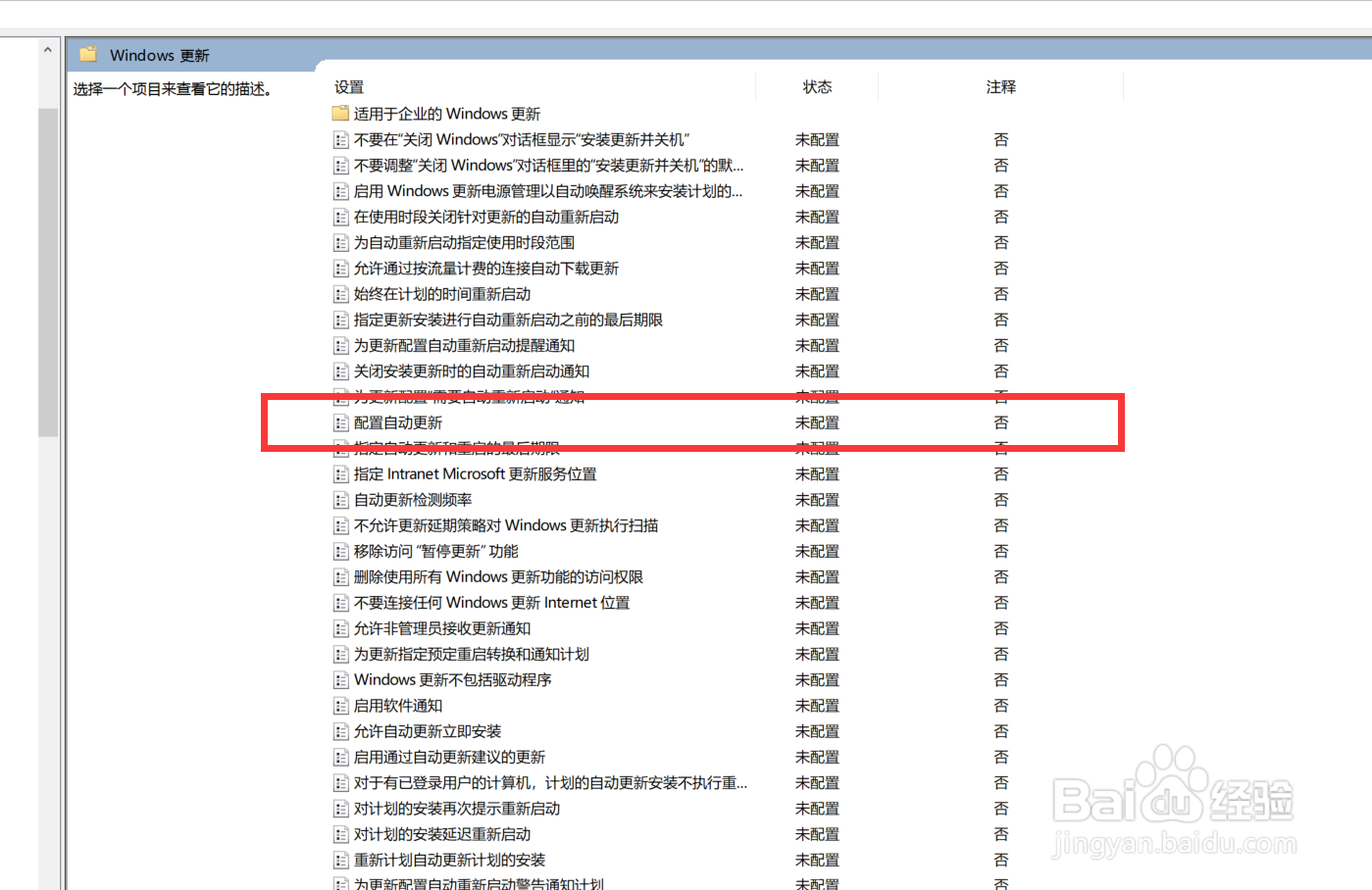Click the Windows 更新 folder icon at the top
The width and height of the screenshot is (1372, 890).
point(88,55)
